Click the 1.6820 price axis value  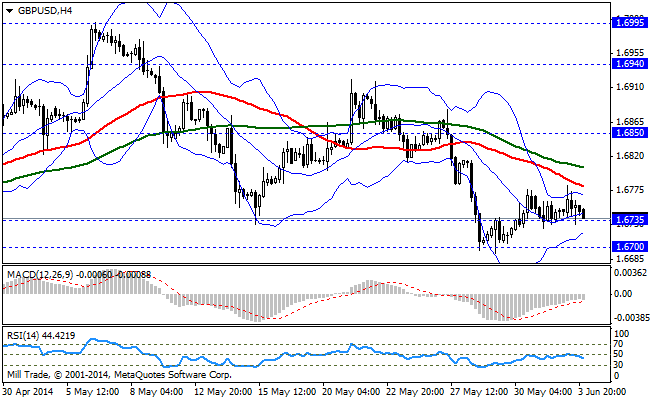(x=631, y=156)
